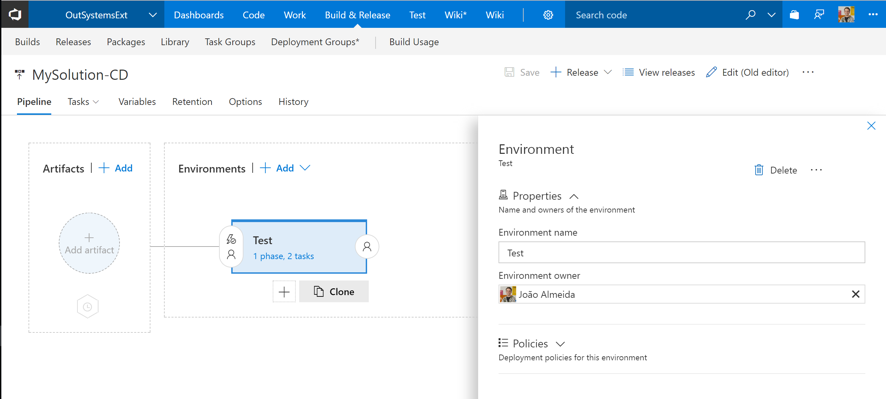886x399 pixels.
Task: Open pre-deployment conditions on Test environment
Action: (x=231, y=247)
